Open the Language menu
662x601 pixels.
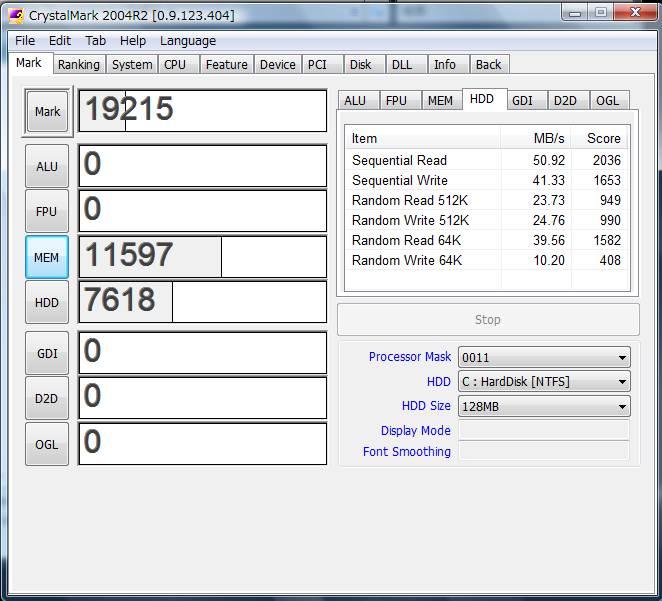187,41
